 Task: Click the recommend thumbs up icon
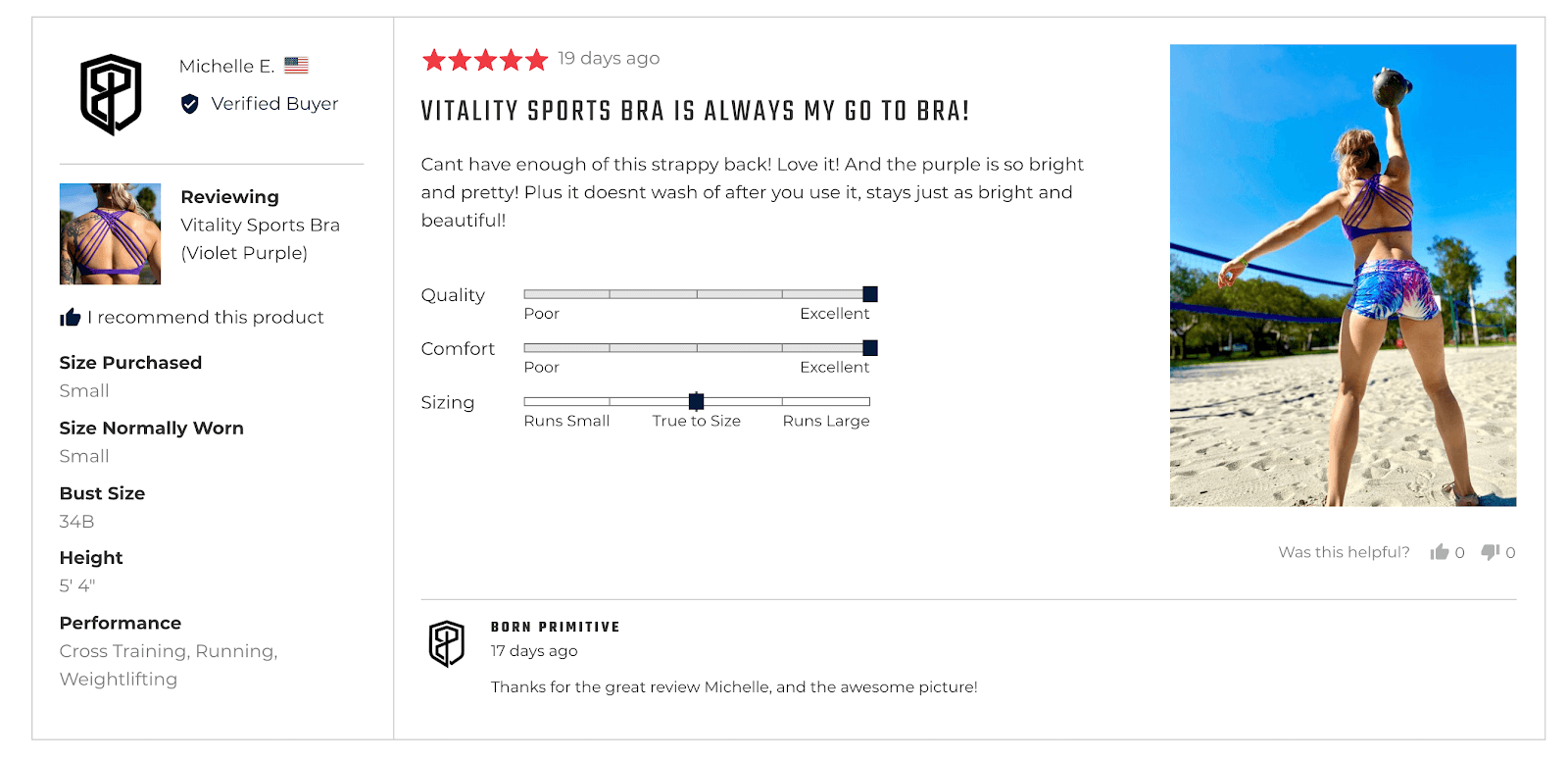click(70, 317)
